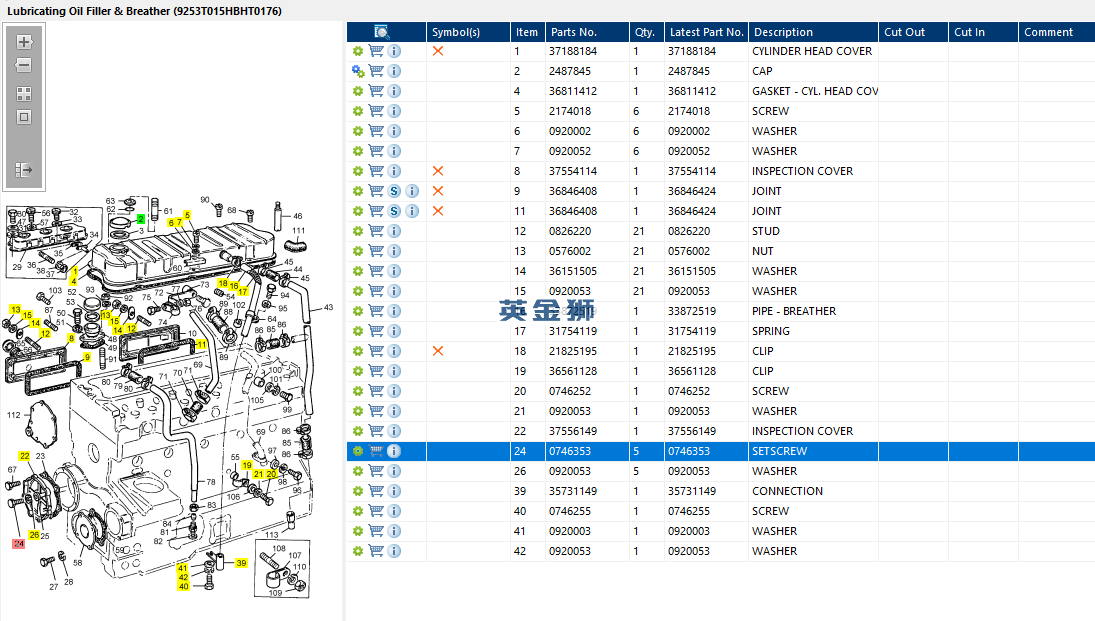This screenshot has height=621, width=1095.
Task: Select red callout 24 in diagram
Action: point(18,543)
